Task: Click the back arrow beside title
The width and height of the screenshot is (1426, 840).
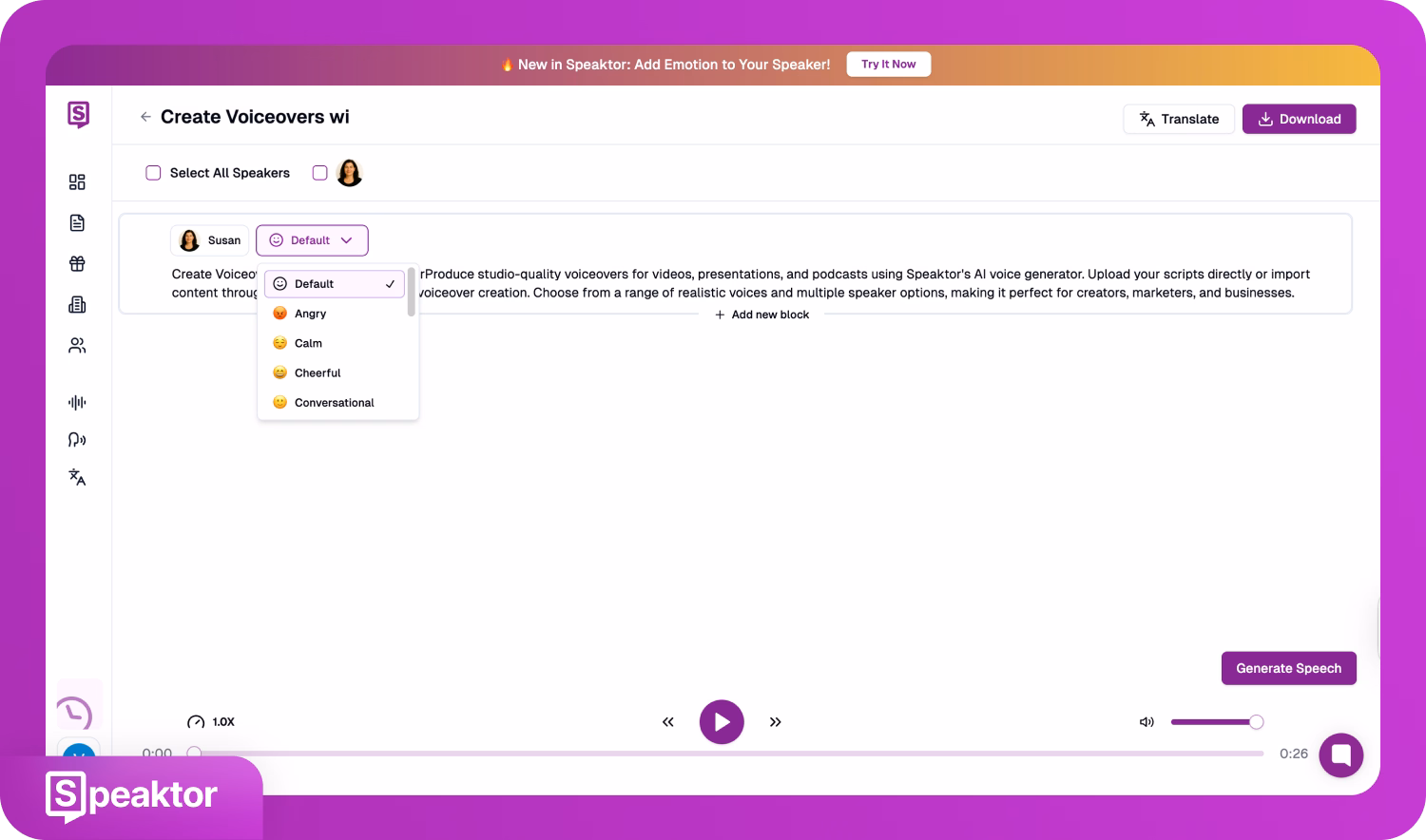Action: point(145,117)
